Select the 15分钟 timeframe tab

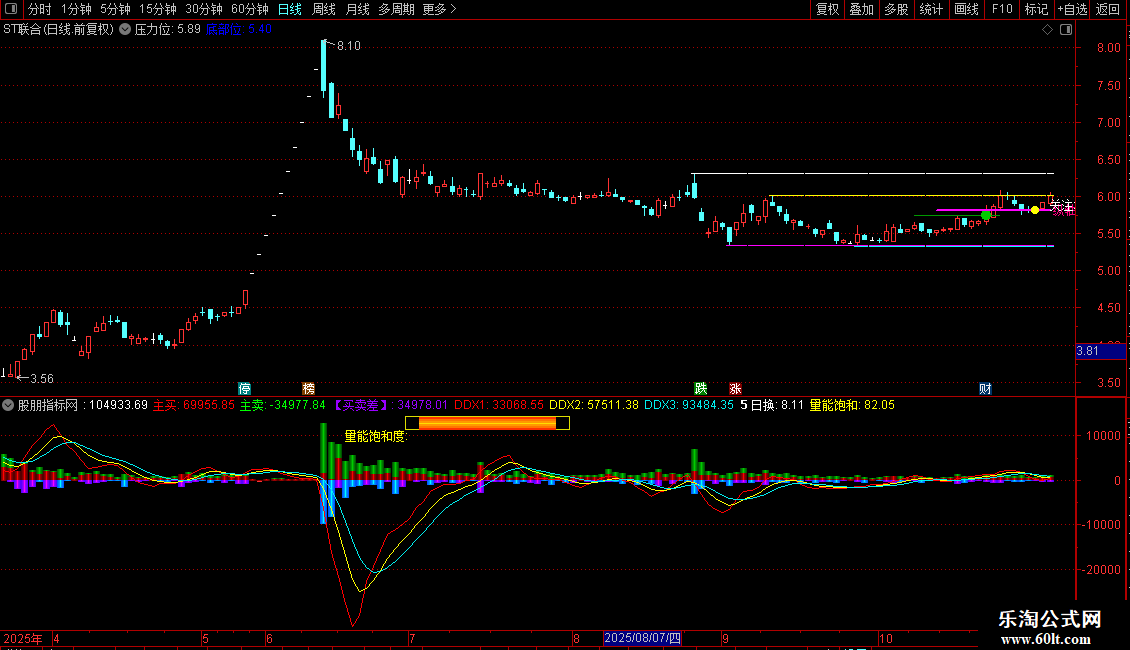(x=157, y=9)
